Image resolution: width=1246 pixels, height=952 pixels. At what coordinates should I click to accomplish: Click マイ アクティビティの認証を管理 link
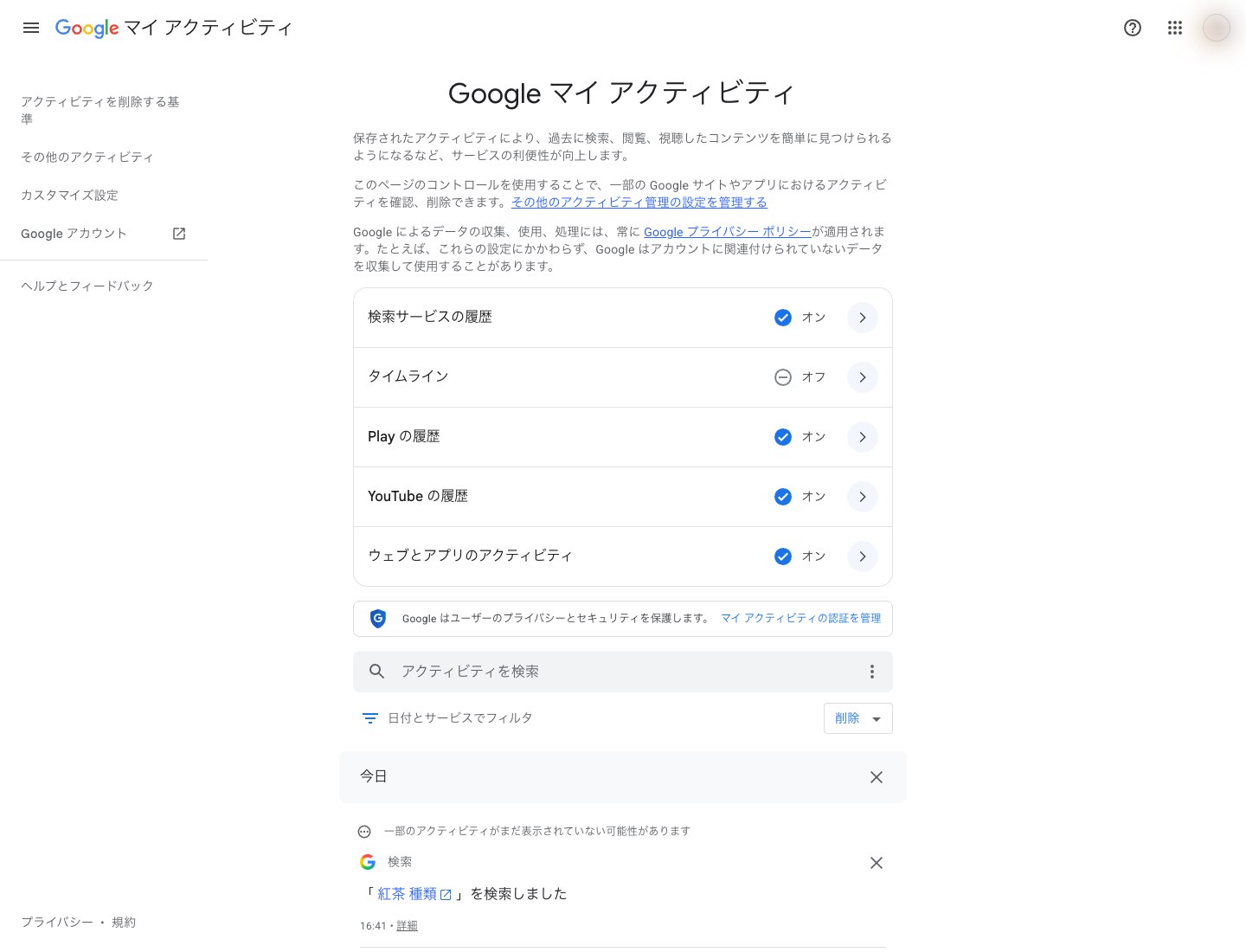(801, 618)
